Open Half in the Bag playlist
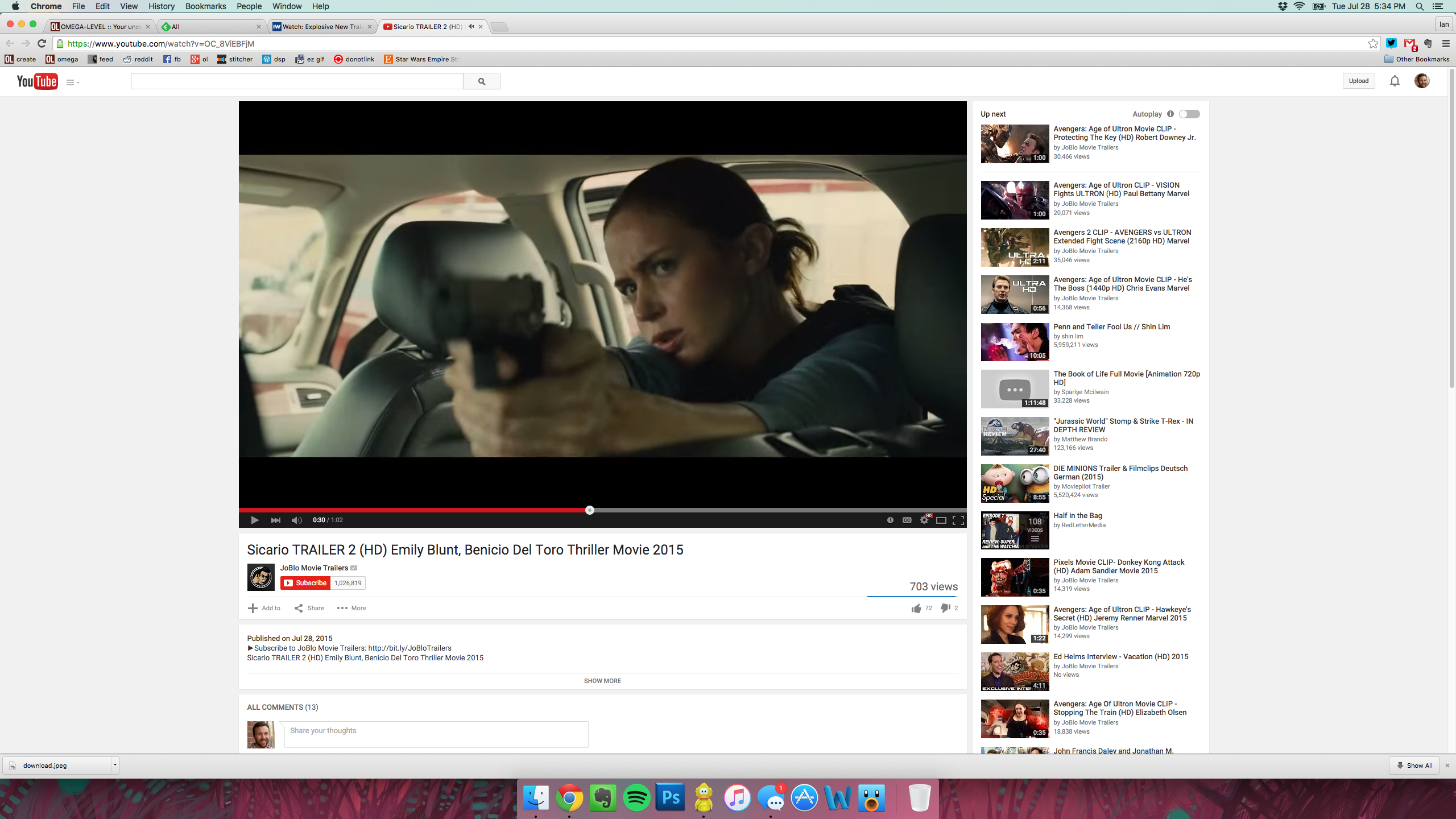1456x819 pixels. [x=1077, y=515]
